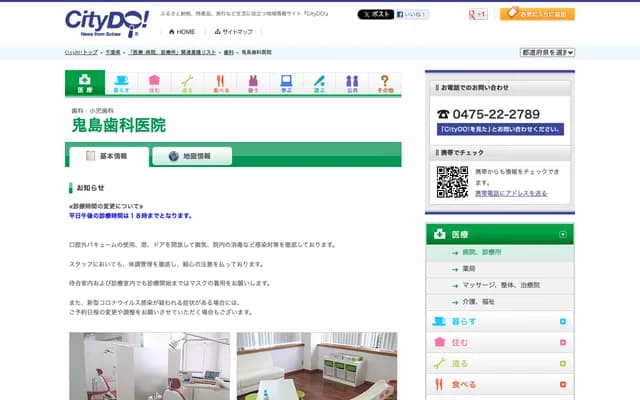Select the 暮らす cup category icon
Screen dimensions: 640x400
tap(121, 84)
